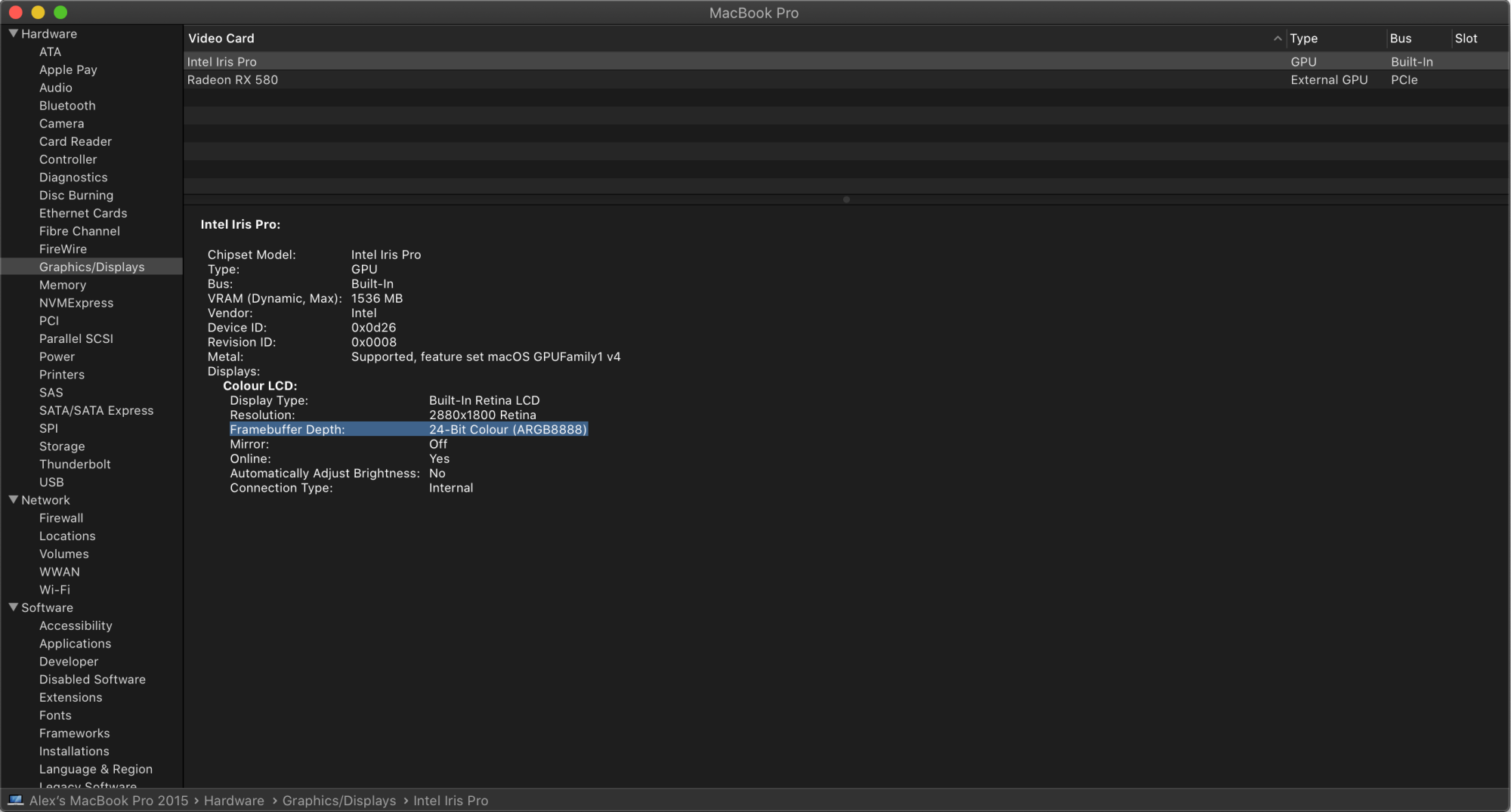Select Fonts under Software
The image size is (1511, 812).
tap(55, 715)
